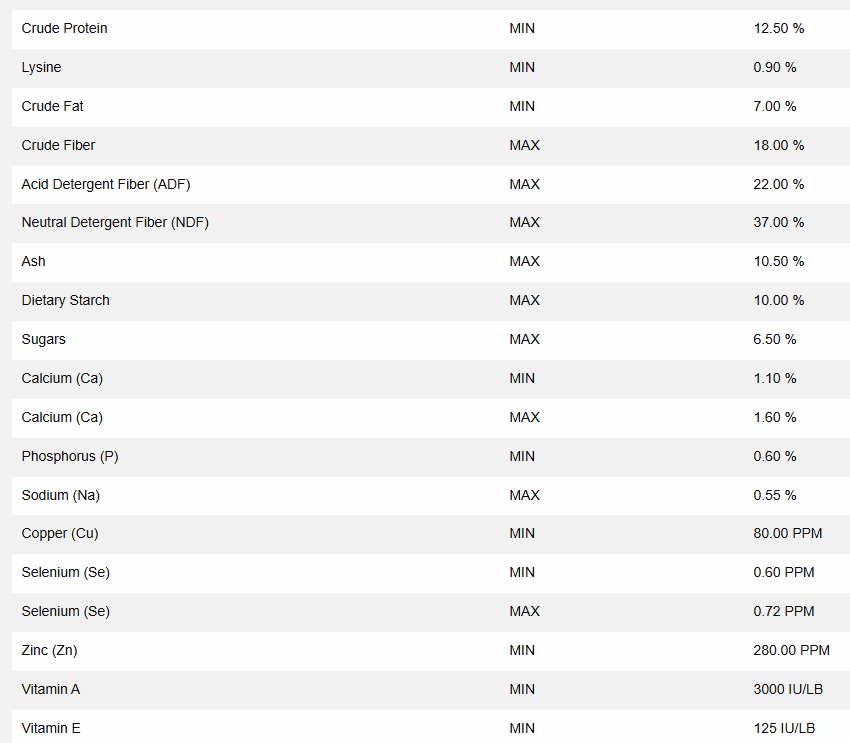Click the 1.60 % Calcium maximum value
850x743 pixels.
(774, 417)
